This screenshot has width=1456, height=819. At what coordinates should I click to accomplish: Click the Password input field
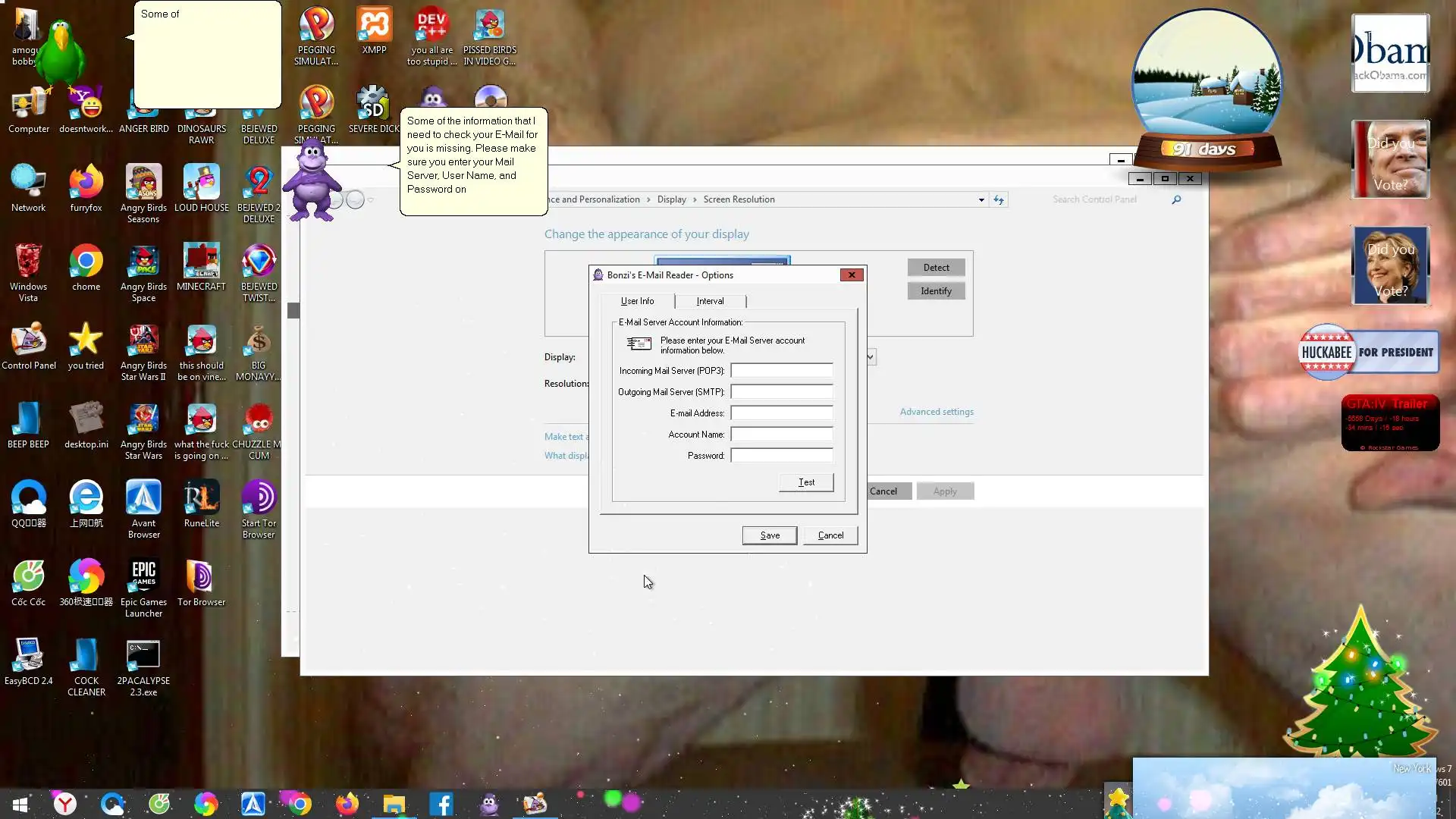click(781, 456)
